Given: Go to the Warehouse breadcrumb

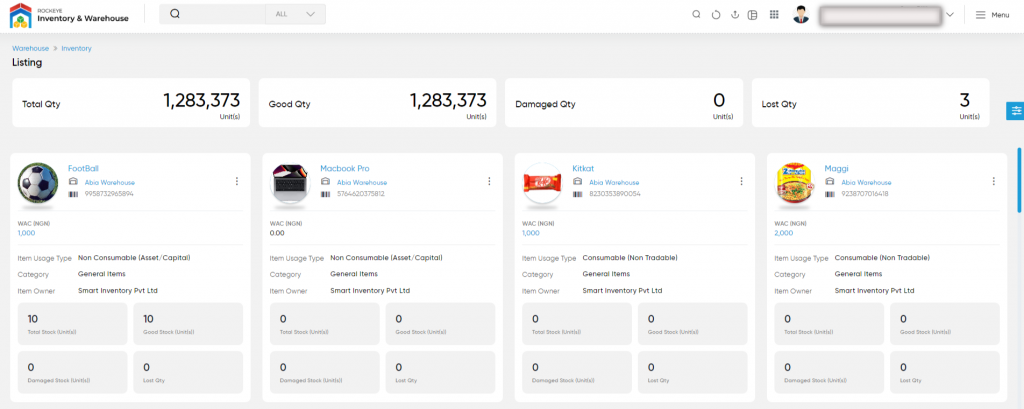Looking at the screenshot, I should click(x=30, y=48).
